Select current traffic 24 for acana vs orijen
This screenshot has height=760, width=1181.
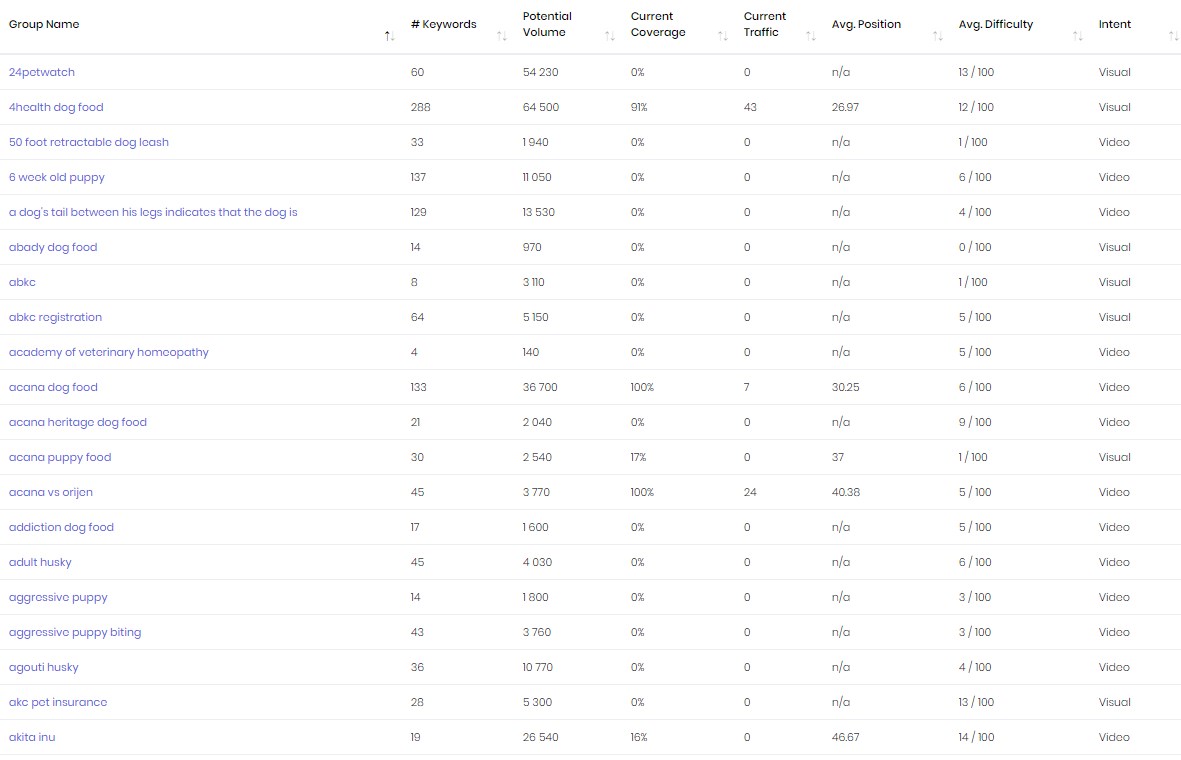pyautogui.click(x=750, y=493)
